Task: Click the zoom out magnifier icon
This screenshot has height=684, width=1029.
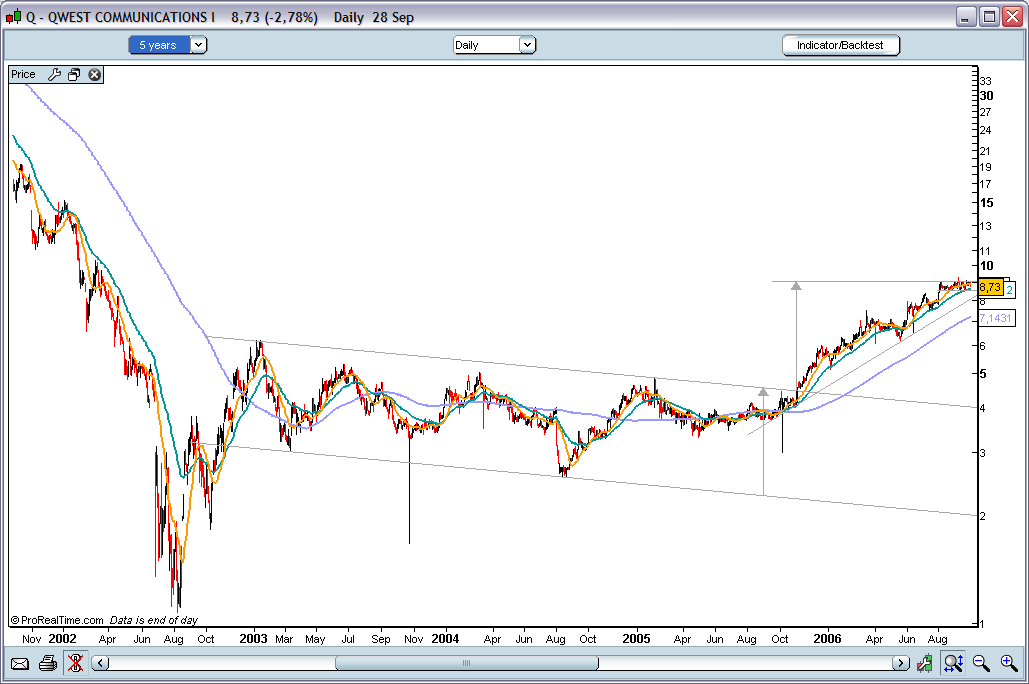Action: (x=981, y=664)
